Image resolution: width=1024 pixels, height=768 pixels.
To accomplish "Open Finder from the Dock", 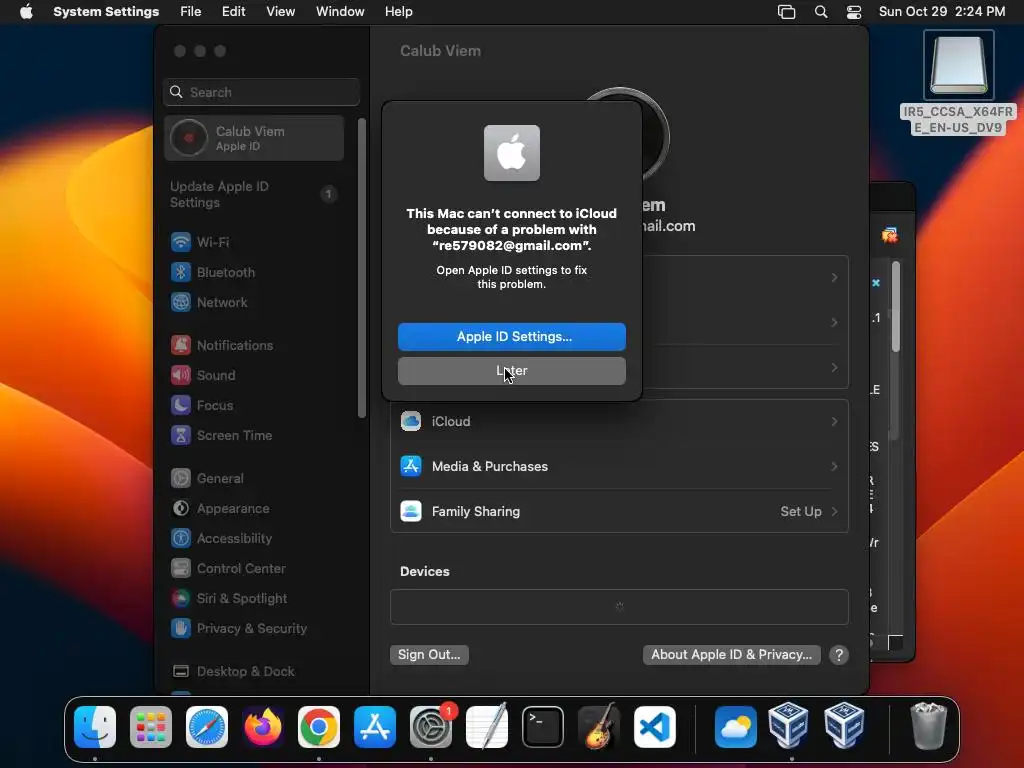I will pos(95,727).
